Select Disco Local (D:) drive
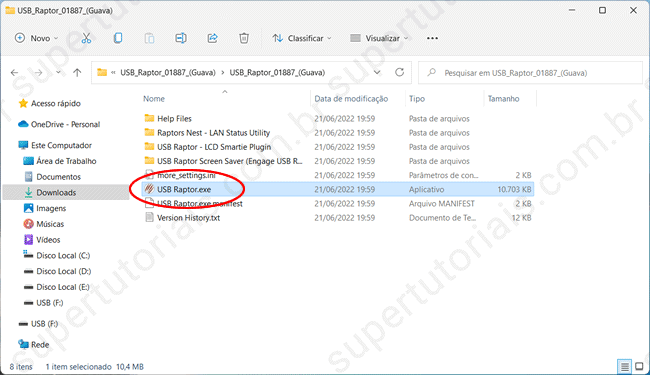650x375 pixels. pos(63,271)
